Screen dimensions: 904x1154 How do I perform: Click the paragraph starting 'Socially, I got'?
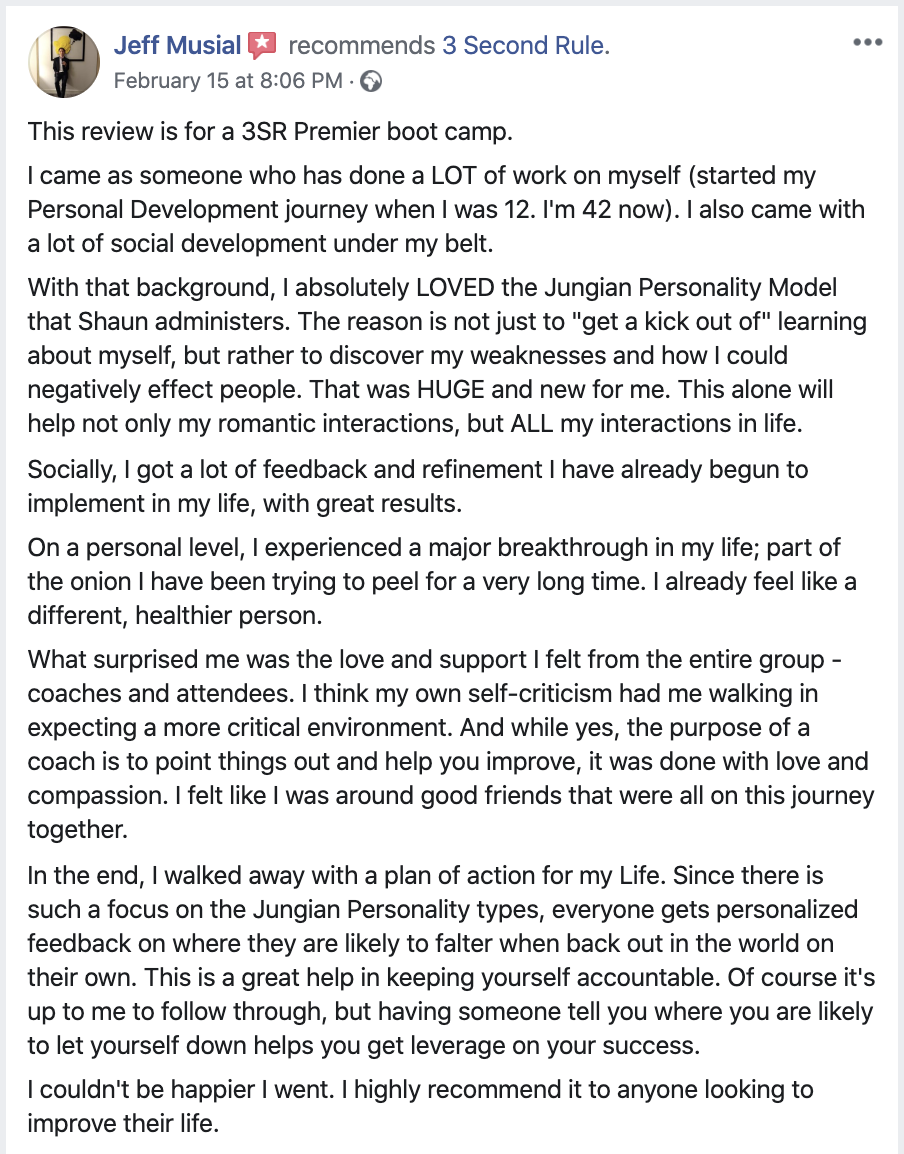pos(418,486)
